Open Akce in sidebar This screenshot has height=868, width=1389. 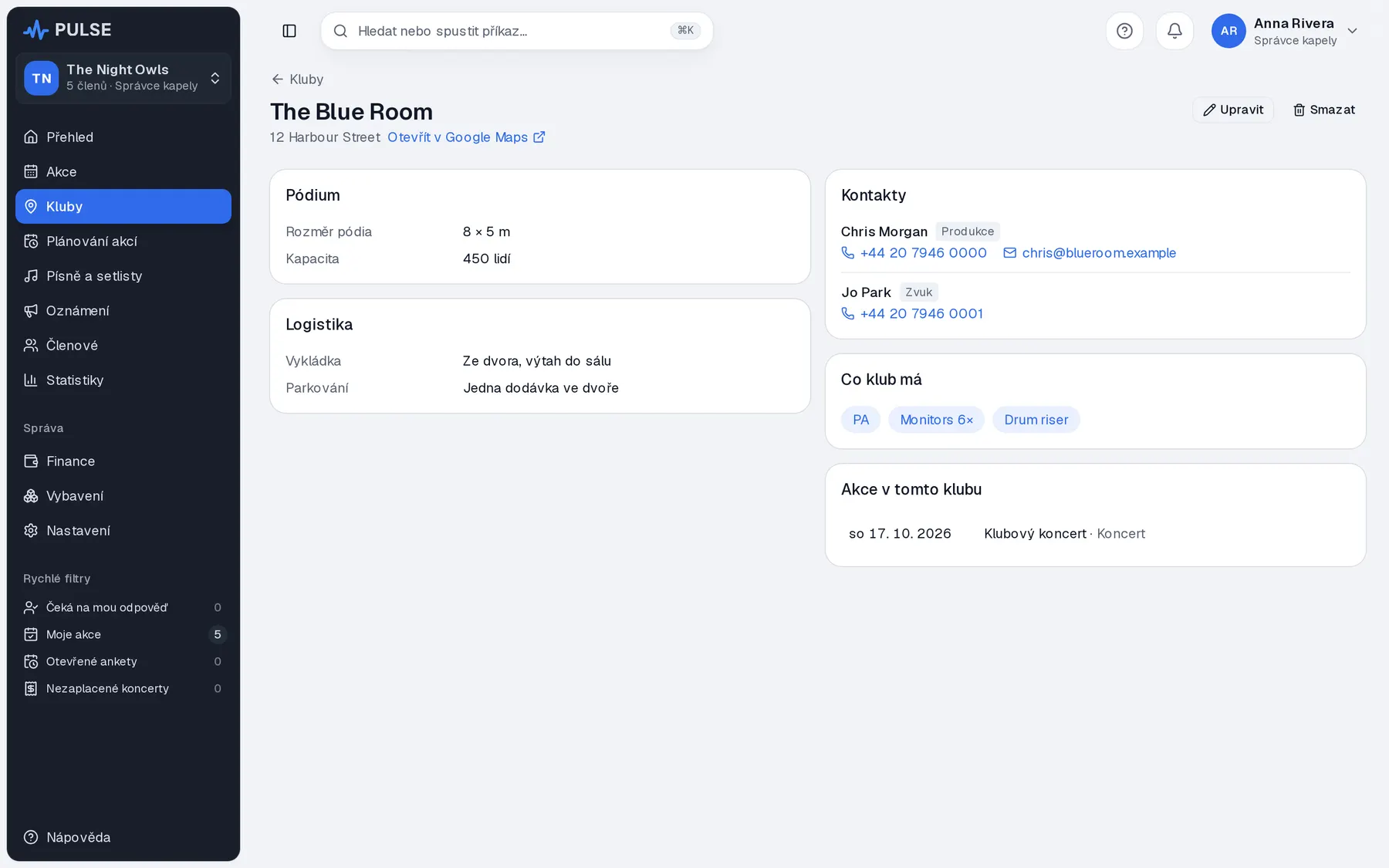coord(123,172)
